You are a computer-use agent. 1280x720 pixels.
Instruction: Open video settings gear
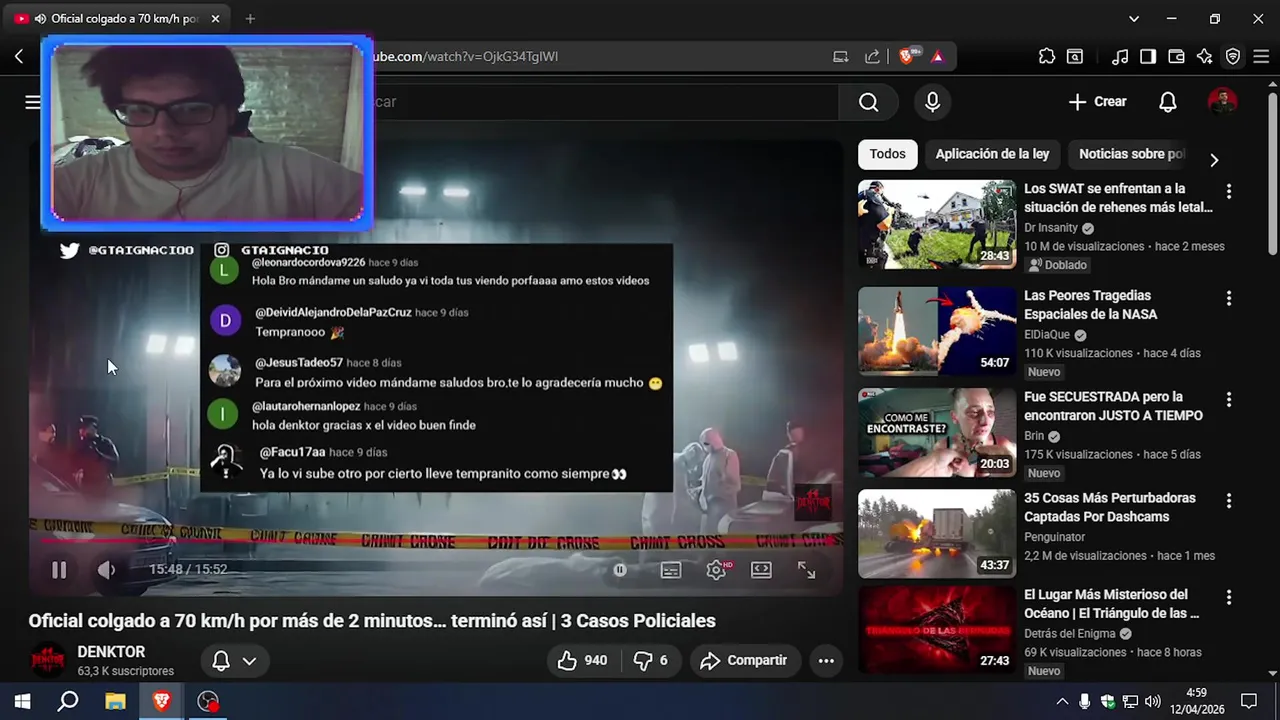pyautogui.click(x=716, y=570)
